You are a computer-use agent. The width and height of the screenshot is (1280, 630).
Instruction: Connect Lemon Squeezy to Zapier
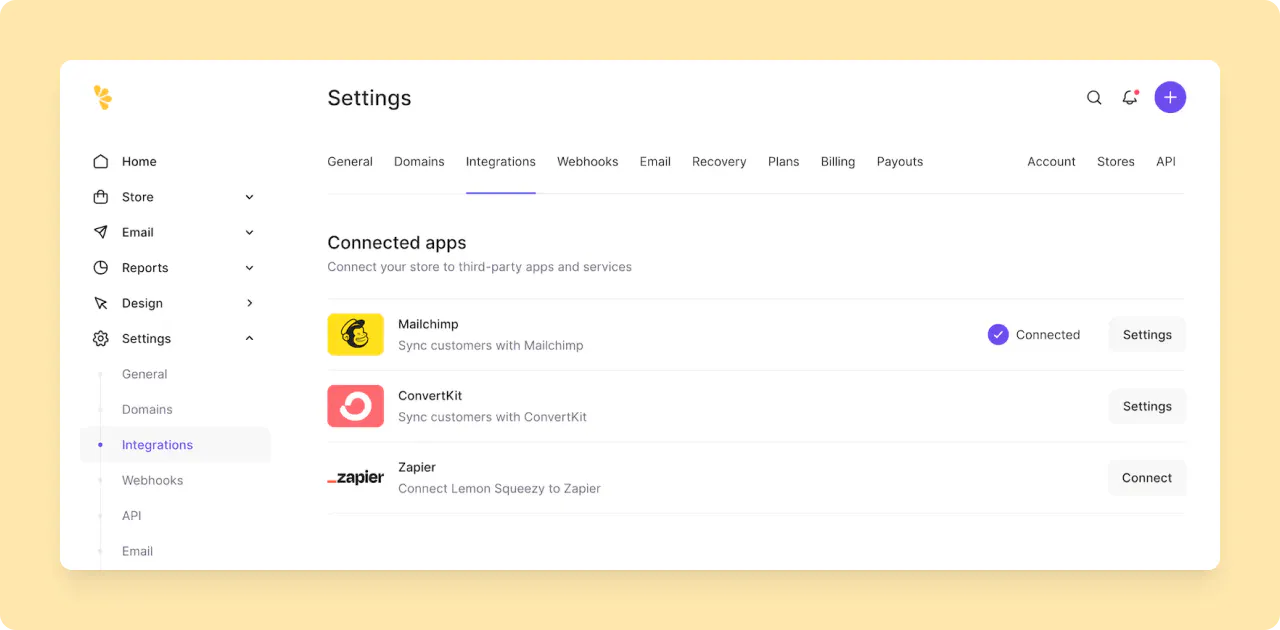[x=1146, y=477]
